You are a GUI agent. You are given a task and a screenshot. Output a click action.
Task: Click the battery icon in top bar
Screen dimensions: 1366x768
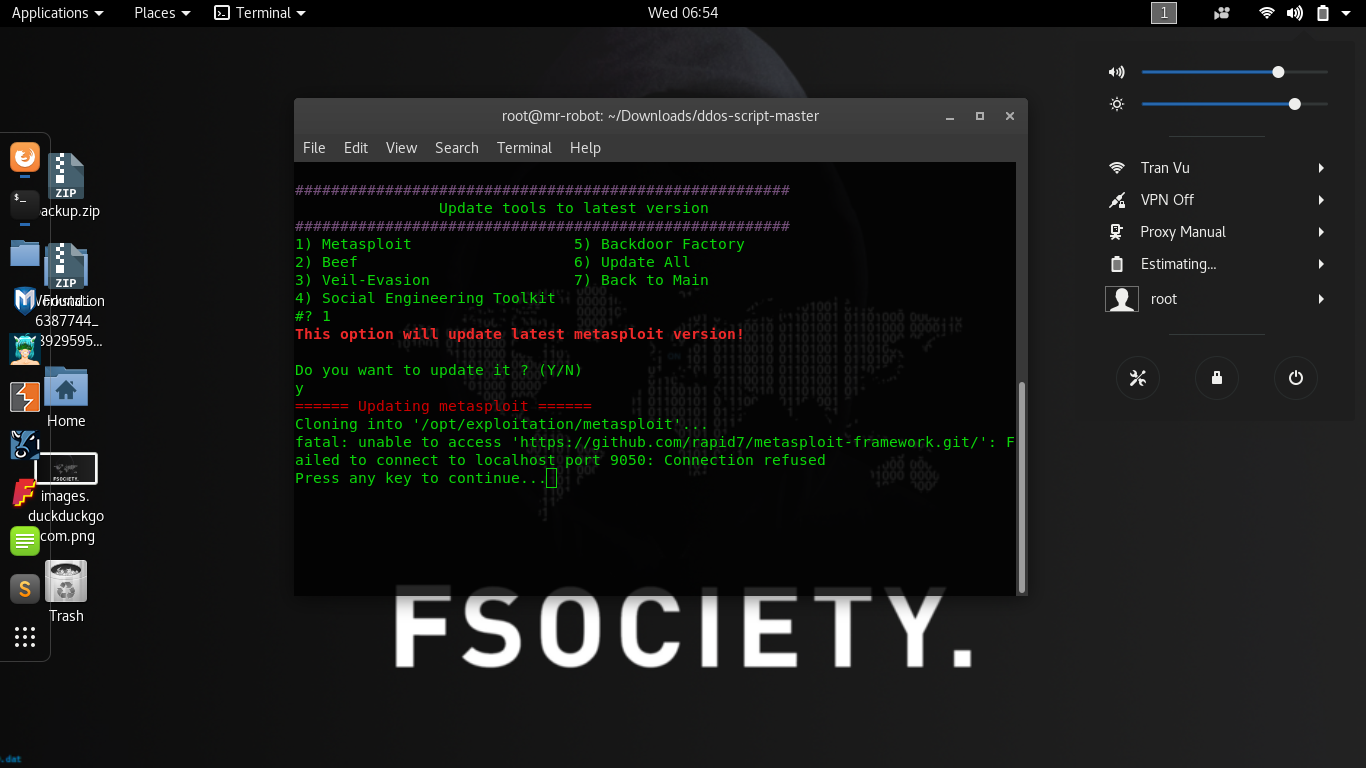click(x=1323, y=13)
